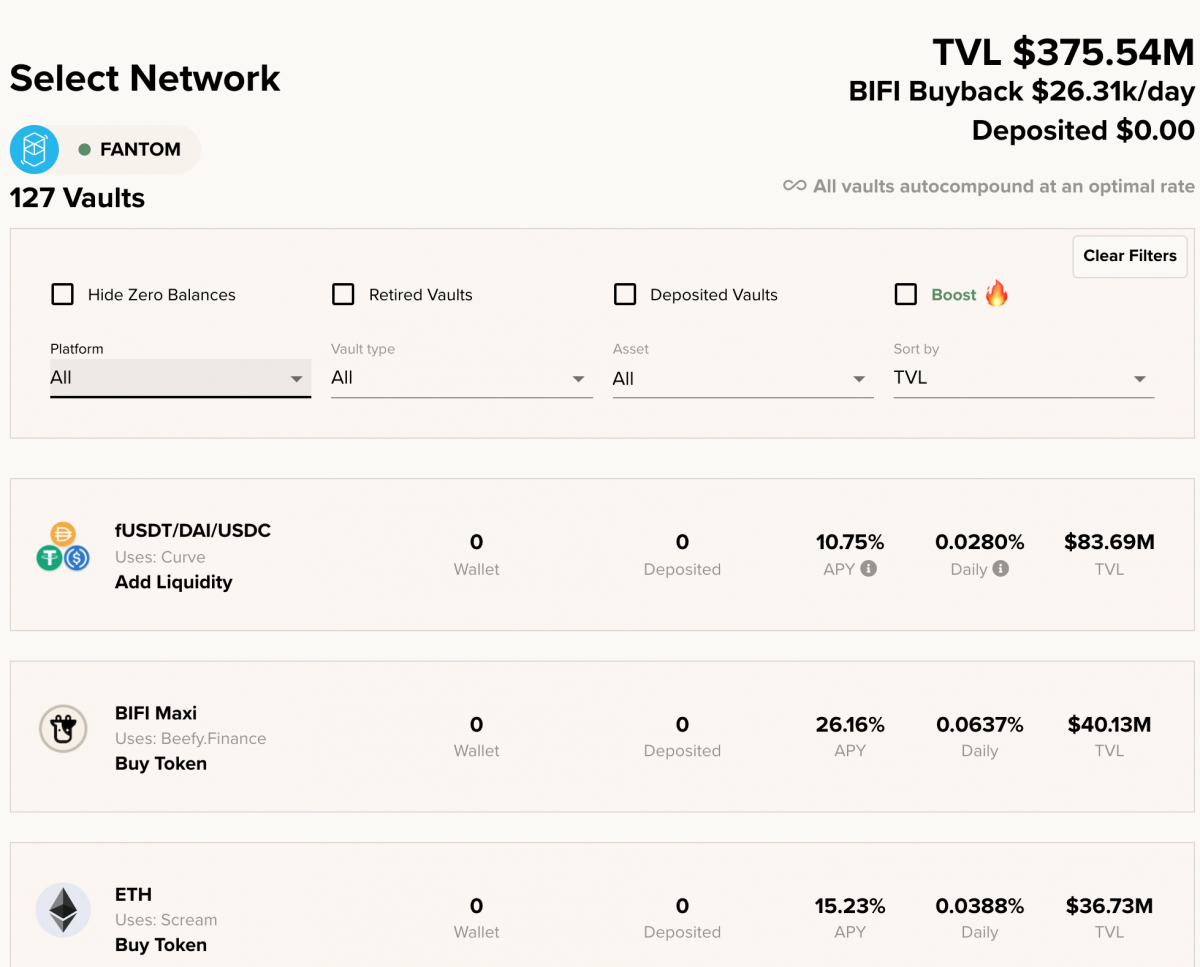The width and height of the screenshot is (1200, 967).
Task: Click the autocompound infinity icon
Action: 795,186
